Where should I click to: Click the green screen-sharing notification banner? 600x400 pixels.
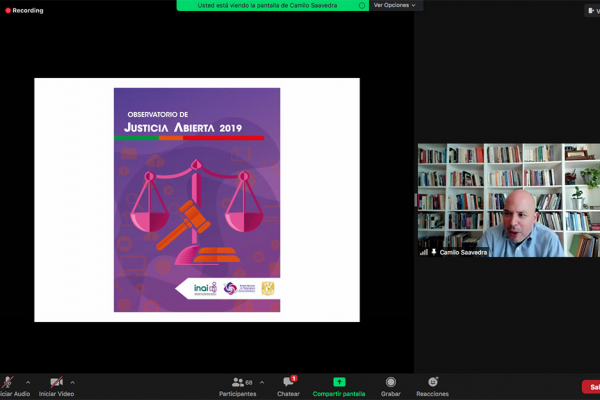272,5
